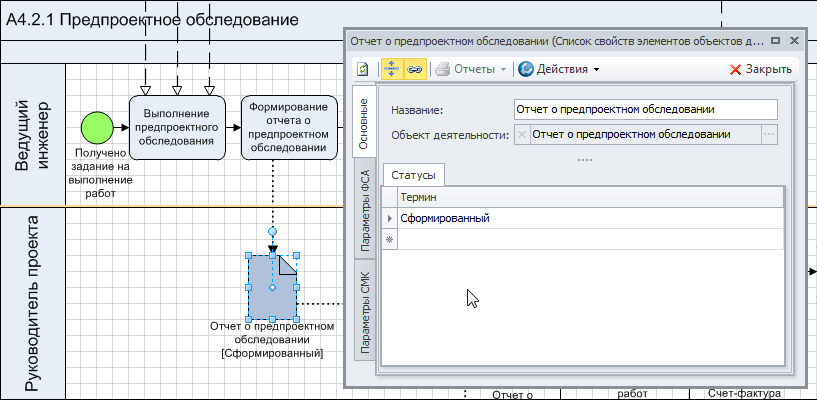The image size is (817, 400).
Task: Click into the Название text field
Action: coord(644,109)
